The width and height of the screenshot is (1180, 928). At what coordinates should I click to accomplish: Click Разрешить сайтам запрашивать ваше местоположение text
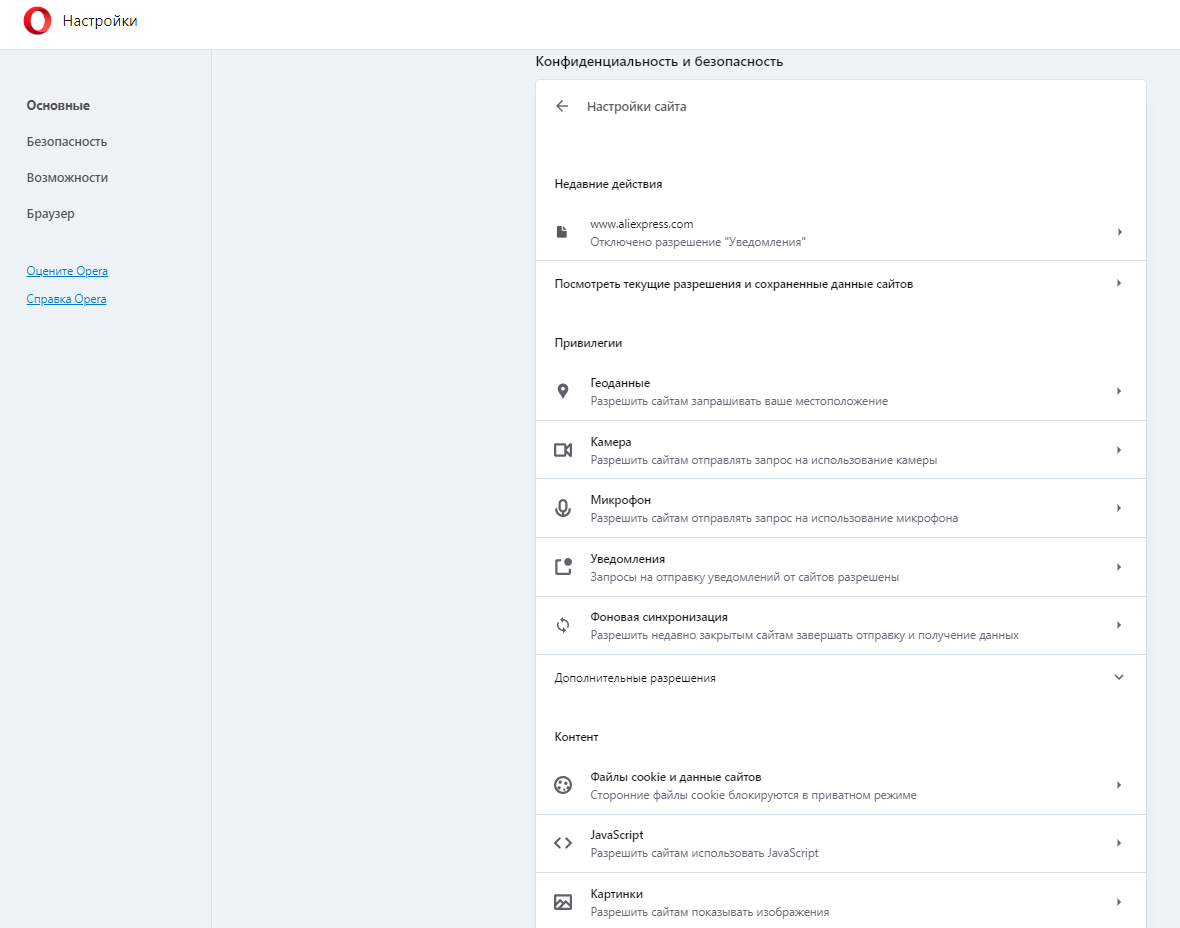(x=739, y=401)
